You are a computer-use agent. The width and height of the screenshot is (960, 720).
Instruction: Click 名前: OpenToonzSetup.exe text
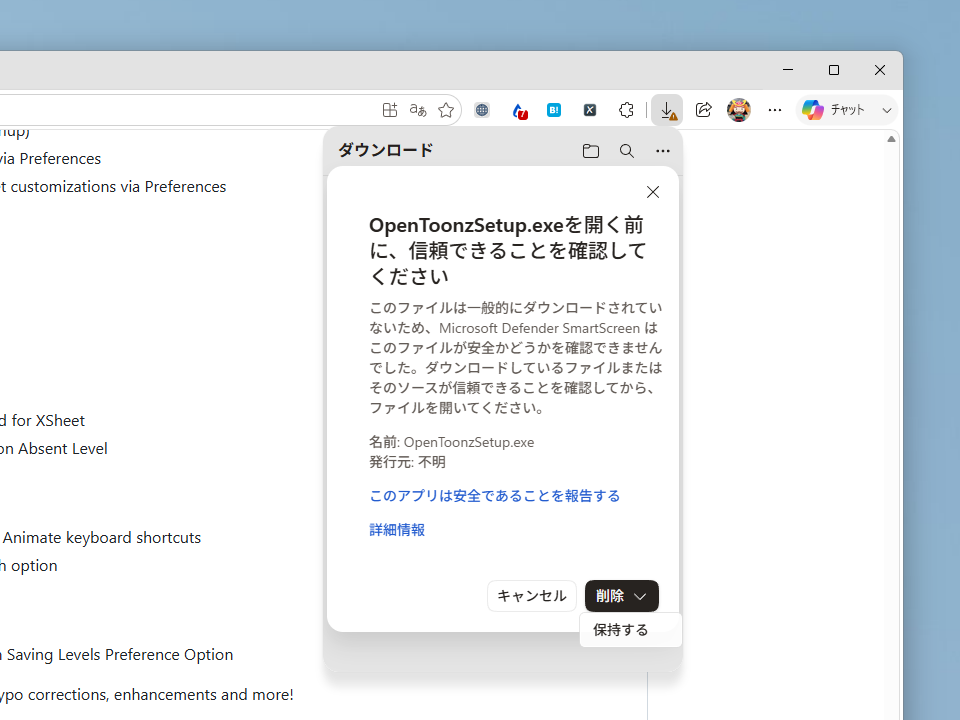click(452, 442)
